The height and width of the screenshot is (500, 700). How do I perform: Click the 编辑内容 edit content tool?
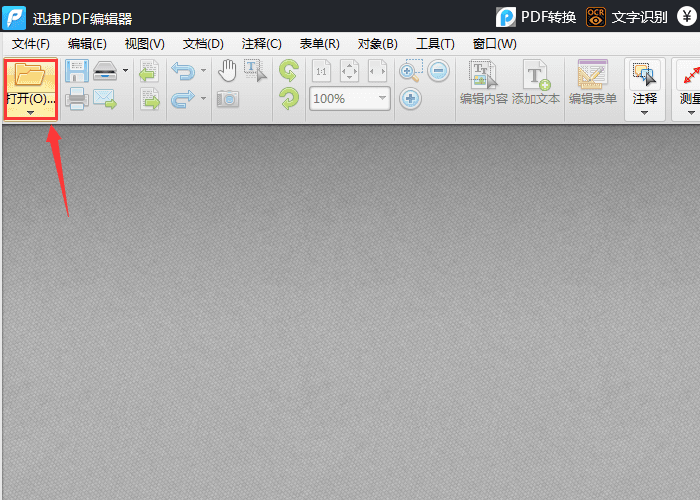point(484,83)
